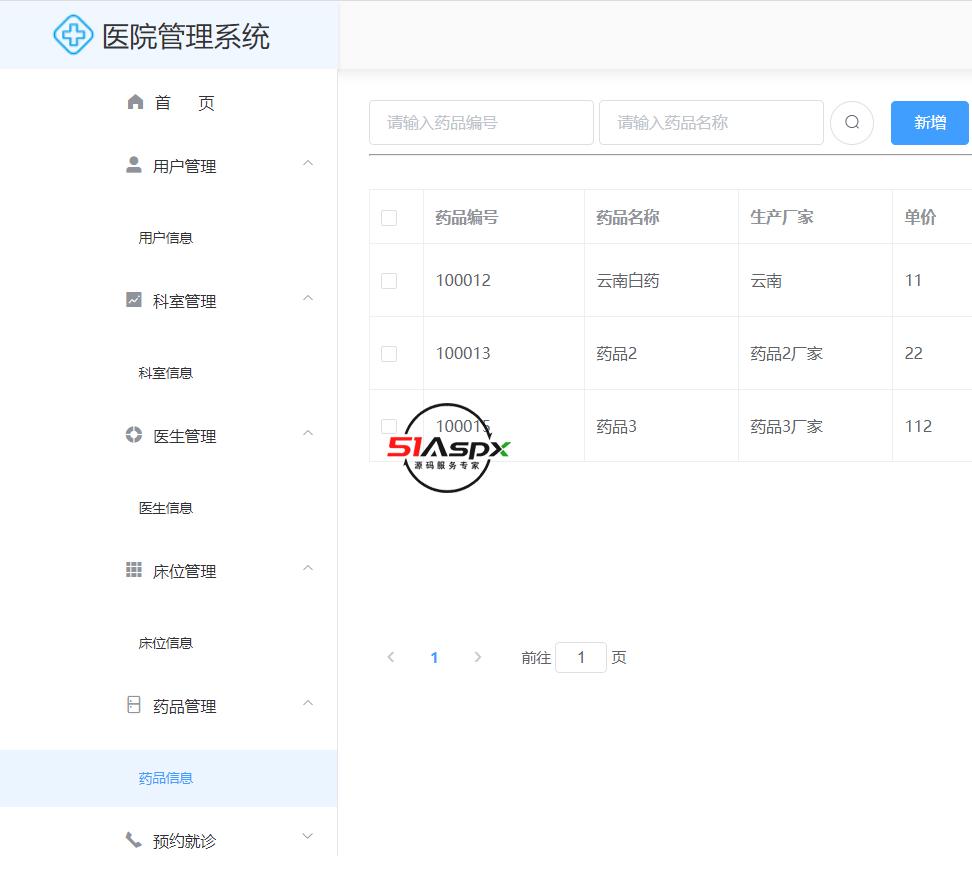
Task: Collapse the 用户管理 chevron
Action: point(307,164)
